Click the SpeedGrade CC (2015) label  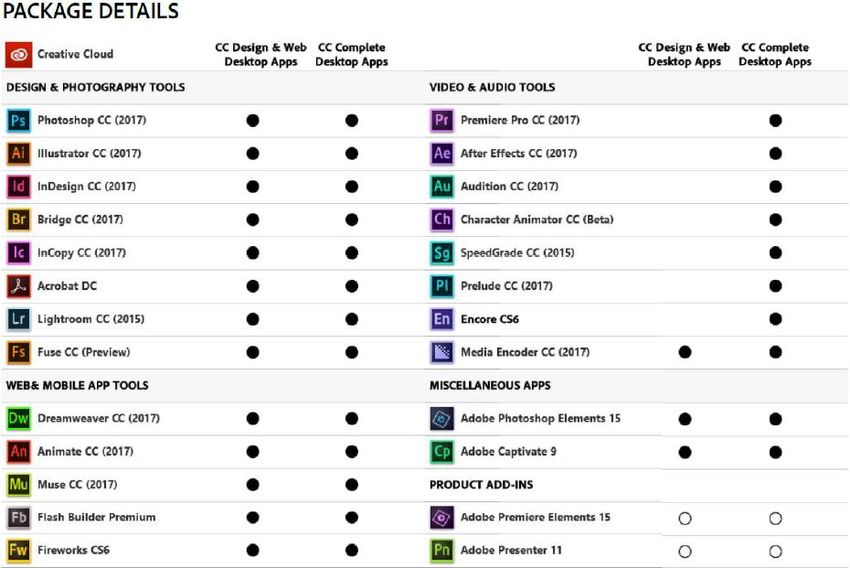click(517, 253)
